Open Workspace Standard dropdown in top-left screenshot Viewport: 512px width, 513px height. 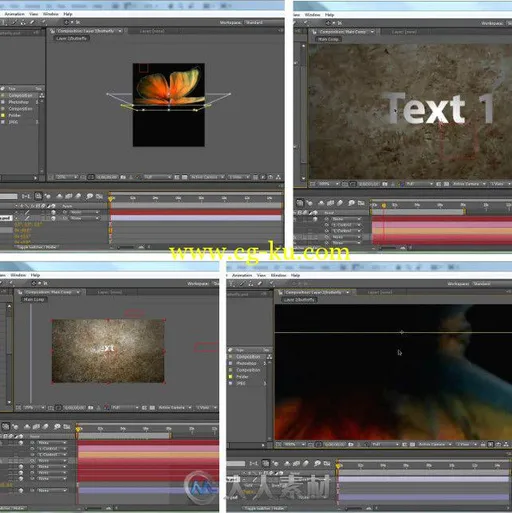tap(263, 23)
